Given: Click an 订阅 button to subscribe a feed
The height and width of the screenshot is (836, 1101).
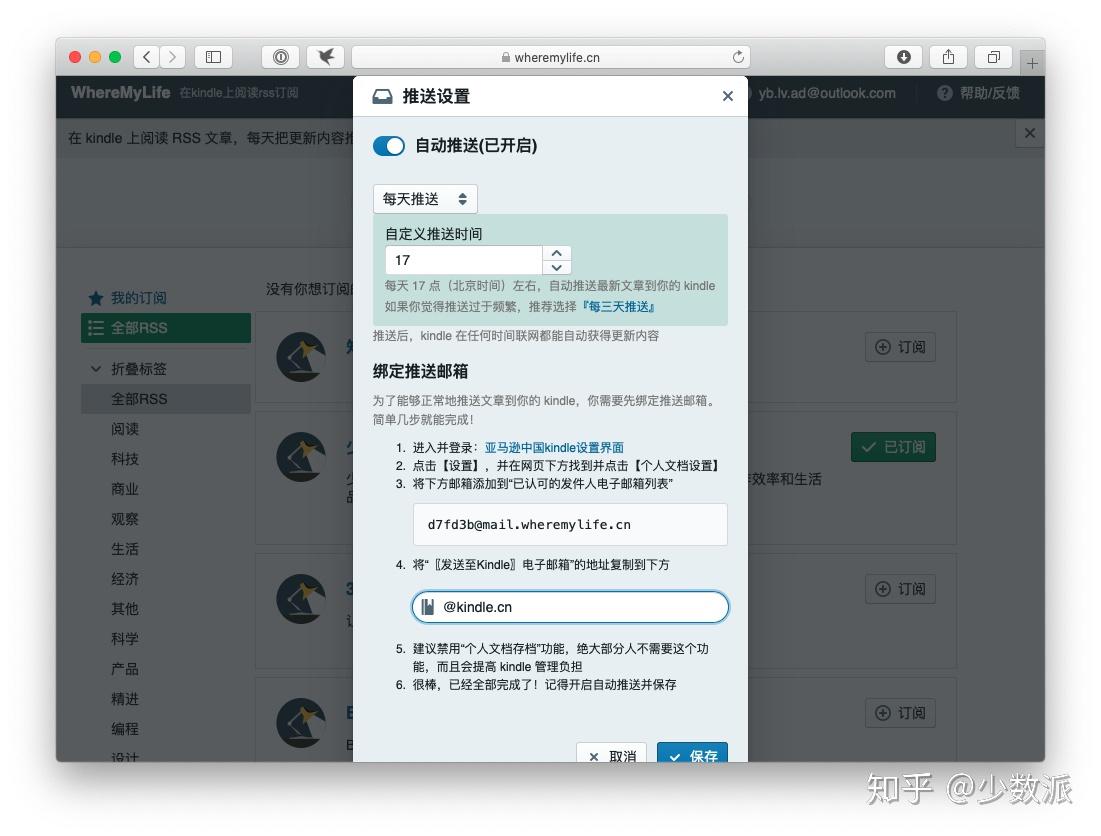Looking at the screenshot, I should point(899,347).
